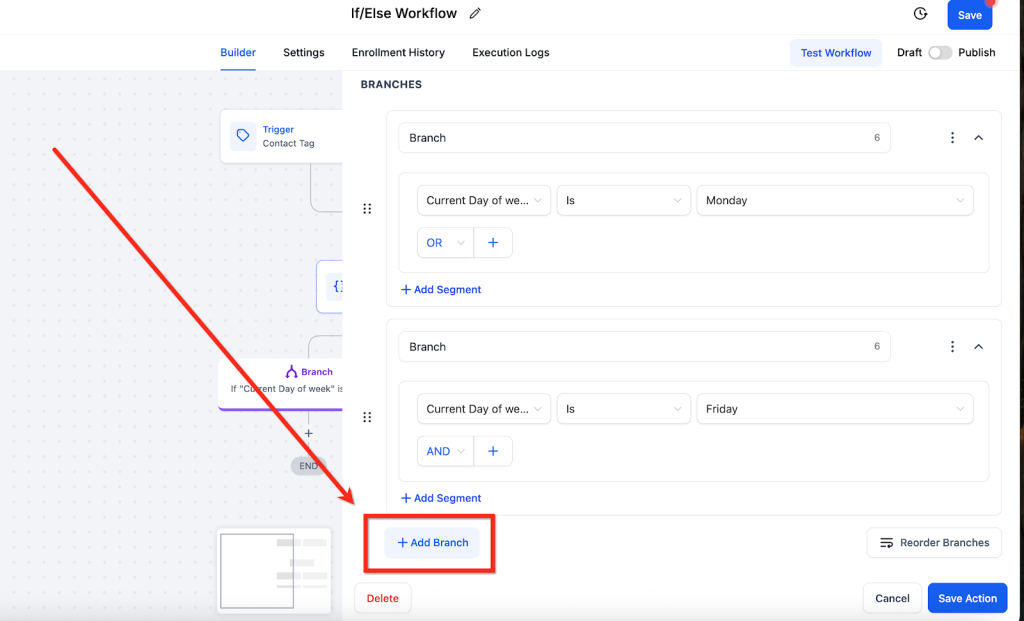Open the OR operator dropdown

pyautogui.click(x=446, y=243)
